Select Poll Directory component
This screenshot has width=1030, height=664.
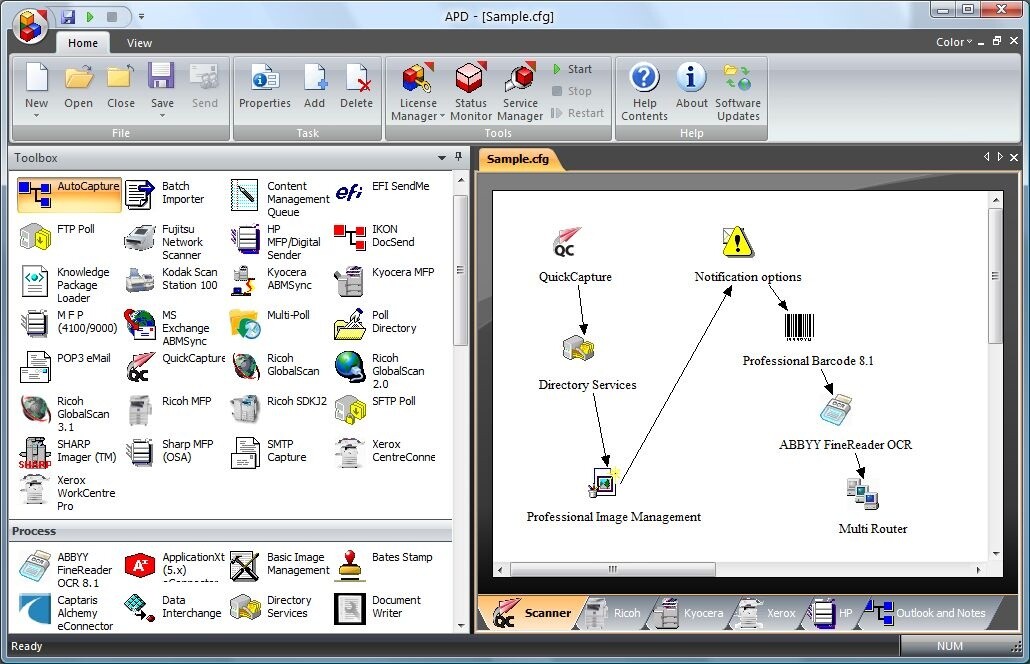click(x=375, y=322)
